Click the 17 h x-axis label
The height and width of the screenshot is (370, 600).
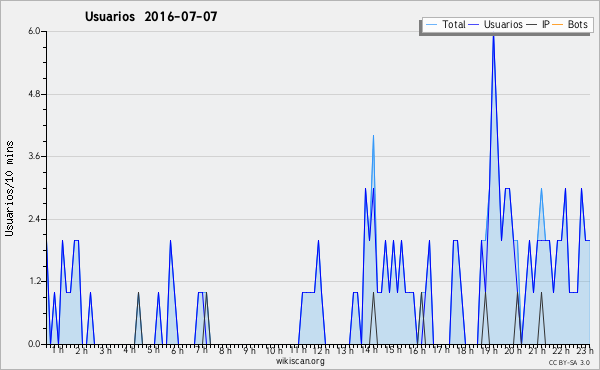[x=441, y=350]
